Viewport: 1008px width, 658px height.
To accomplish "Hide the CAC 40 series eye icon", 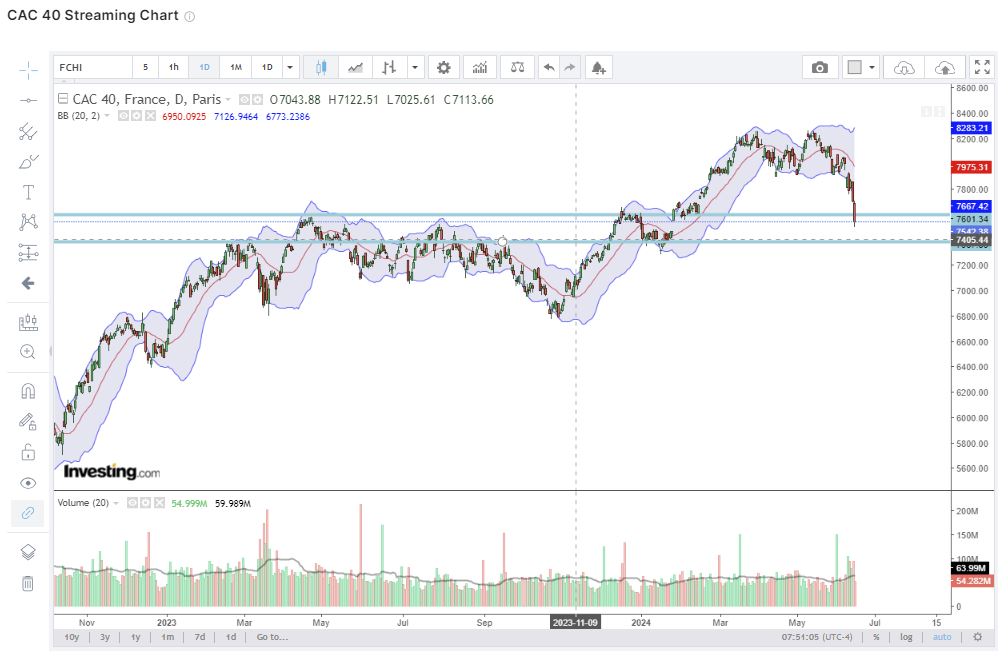I will pos(244,100).
